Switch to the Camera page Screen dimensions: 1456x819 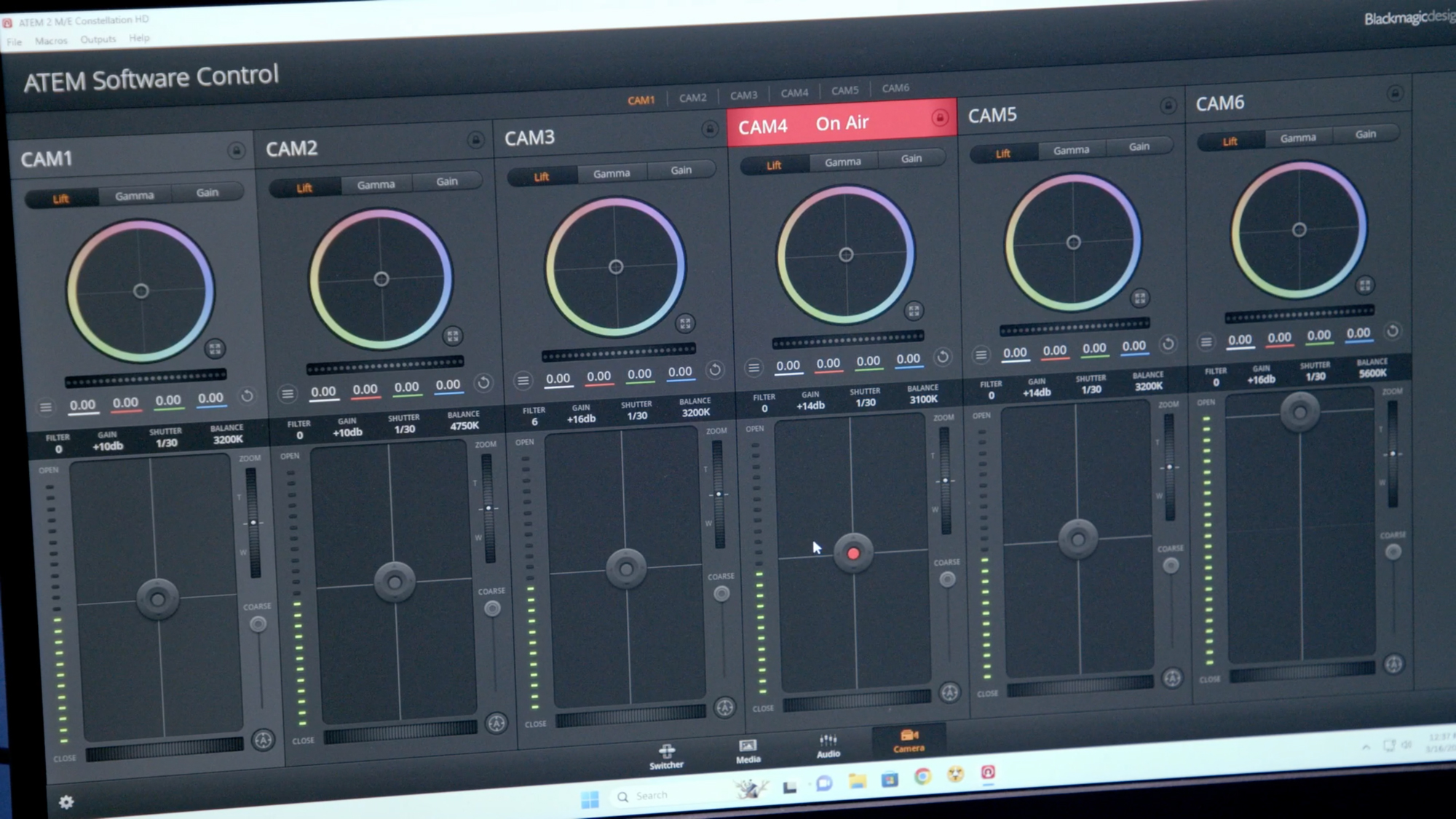909,741
